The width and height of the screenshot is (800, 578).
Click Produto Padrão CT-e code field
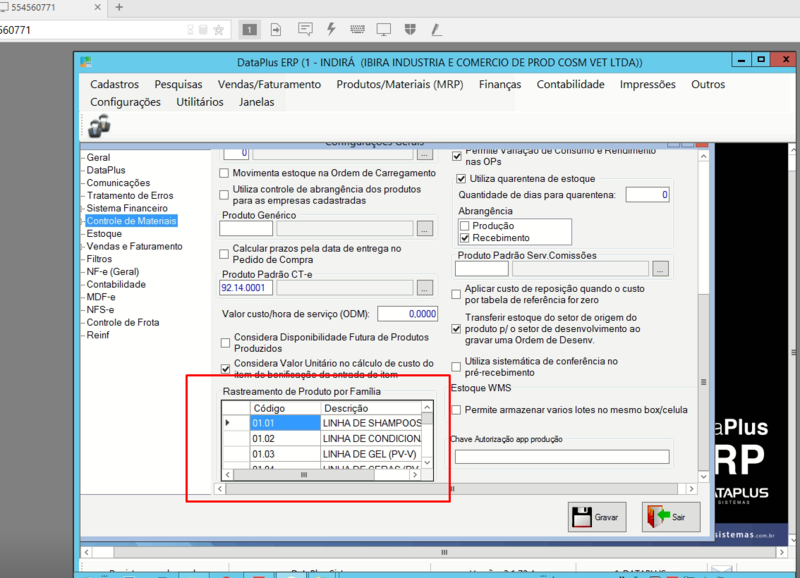245,288
